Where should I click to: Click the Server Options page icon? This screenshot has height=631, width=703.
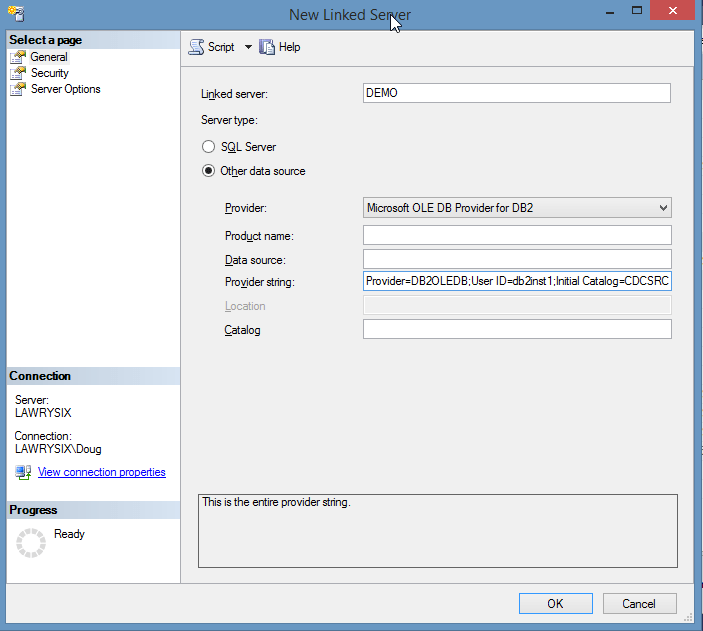click(17, 89)
